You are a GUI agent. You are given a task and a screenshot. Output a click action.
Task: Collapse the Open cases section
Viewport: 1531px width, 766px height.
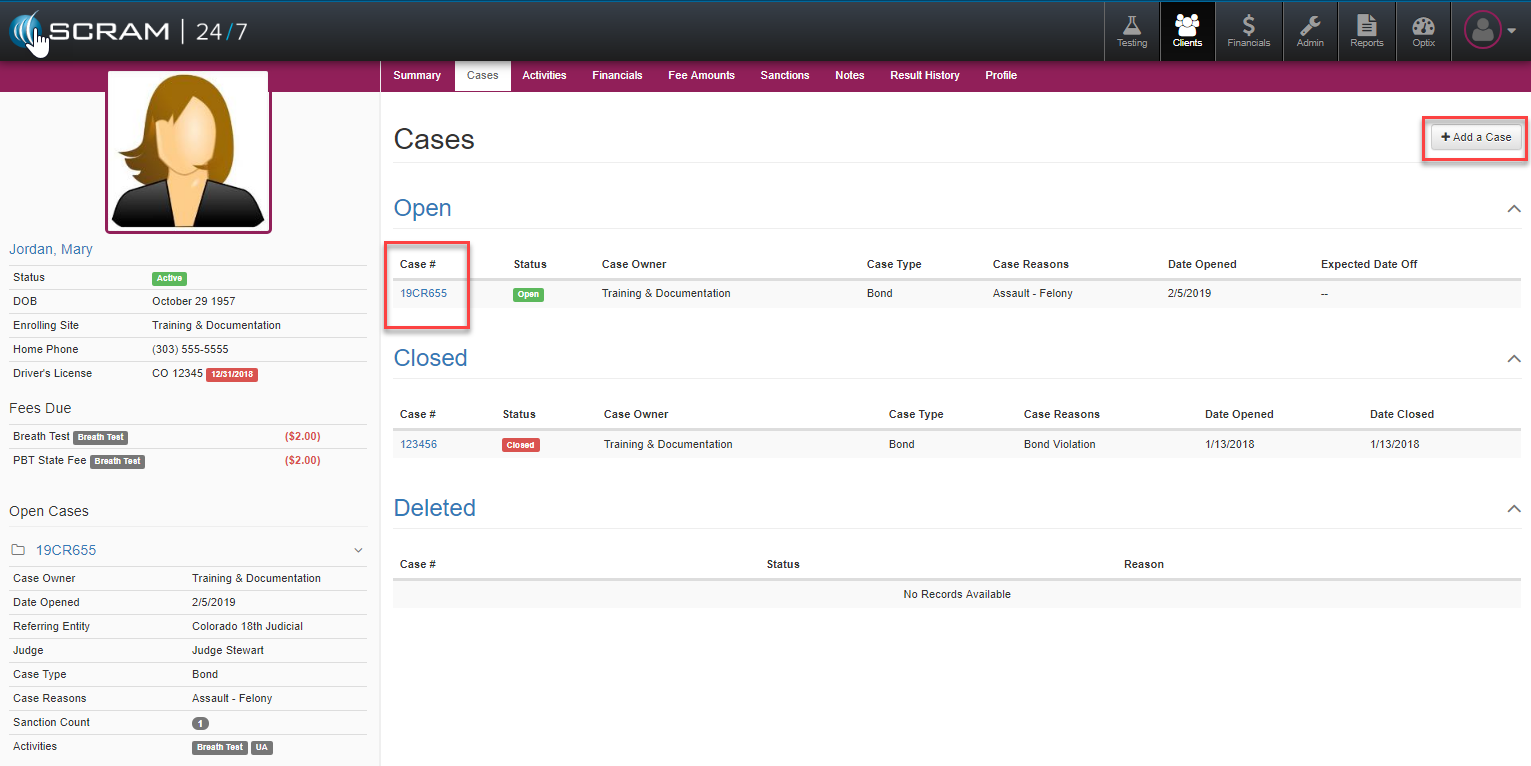click(1513, 209)
